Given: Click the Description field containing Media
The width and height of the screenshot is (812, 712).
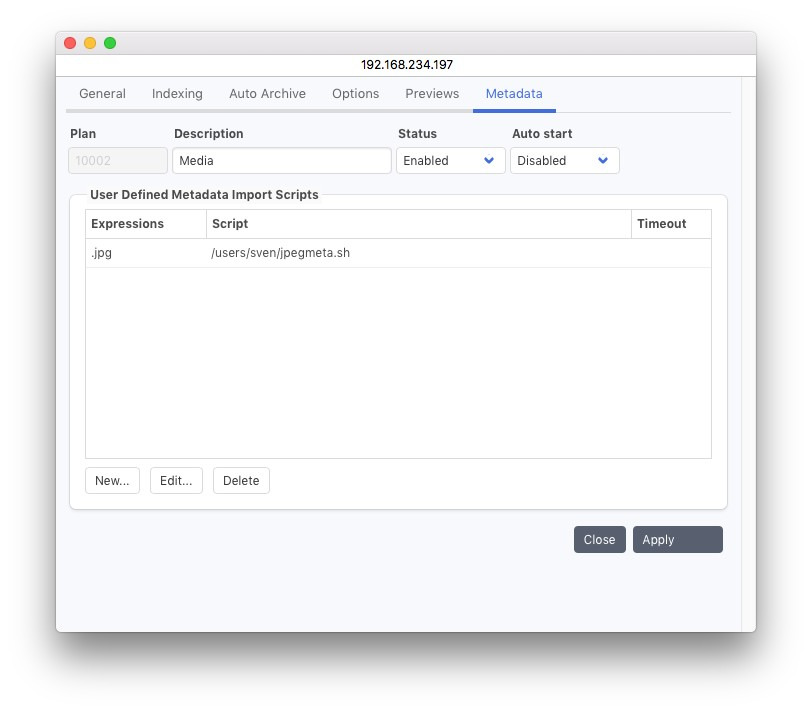Looking at the screenshot, I should (281, 161).
